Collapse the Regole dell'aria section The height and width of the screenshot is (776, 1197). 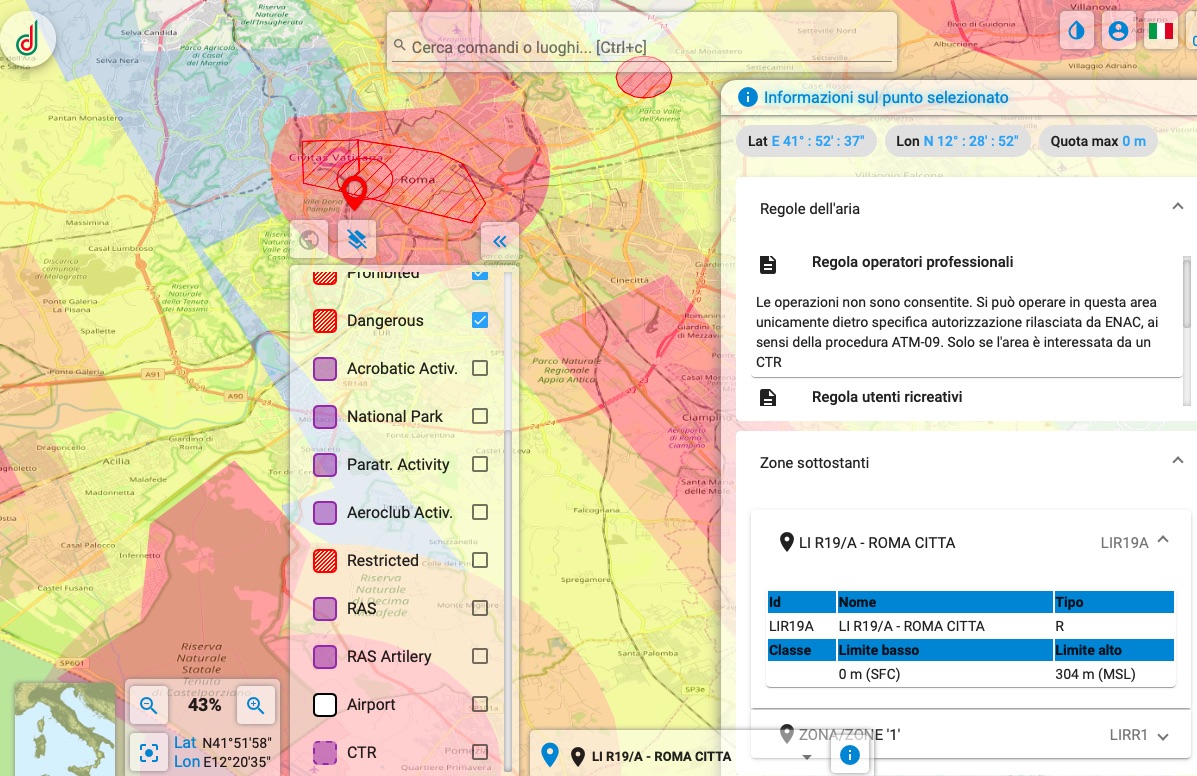1177,207
